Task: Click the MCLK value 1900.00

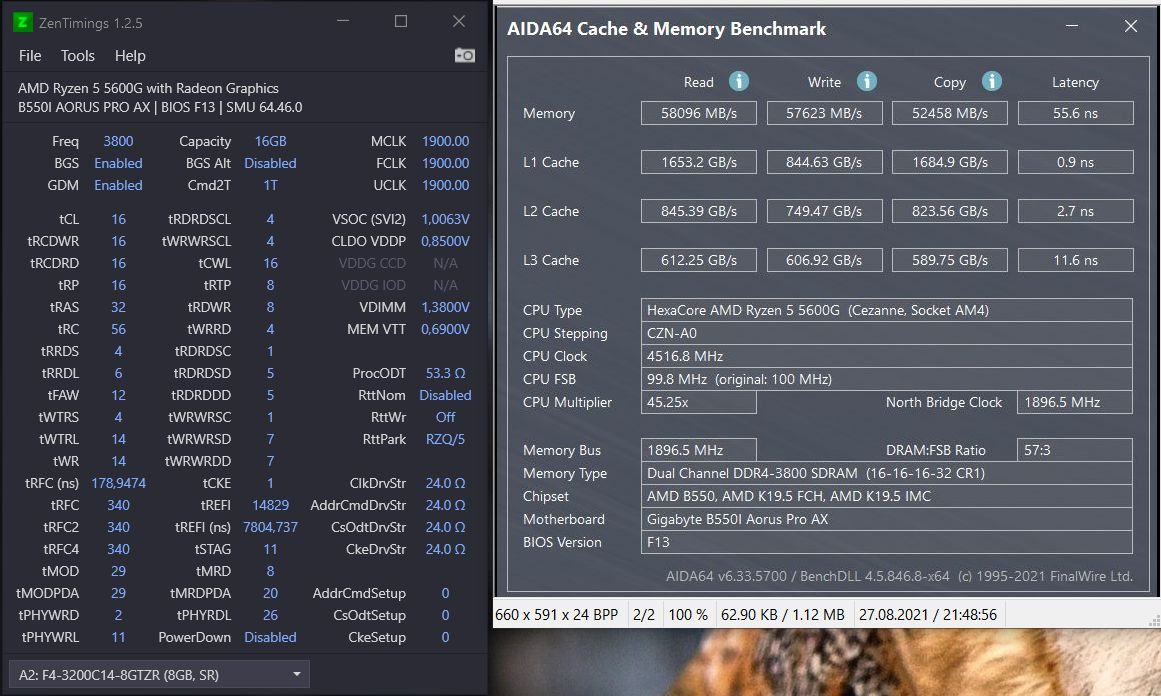Action: click(445, 141)
